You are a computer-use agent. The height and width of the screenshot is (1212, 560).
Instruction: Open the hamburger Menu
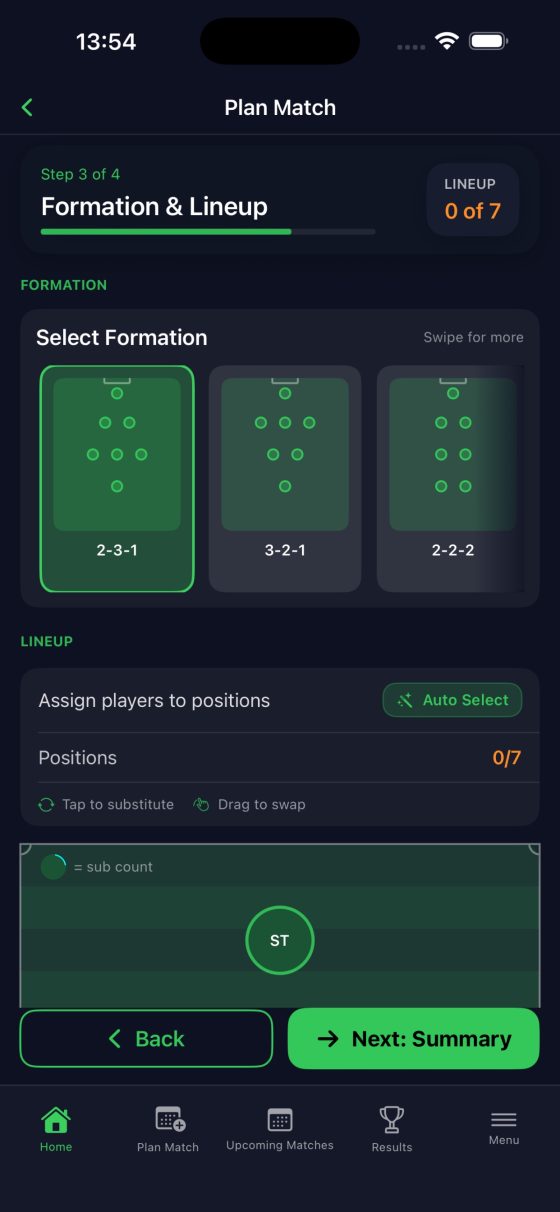pos(504,1128)
